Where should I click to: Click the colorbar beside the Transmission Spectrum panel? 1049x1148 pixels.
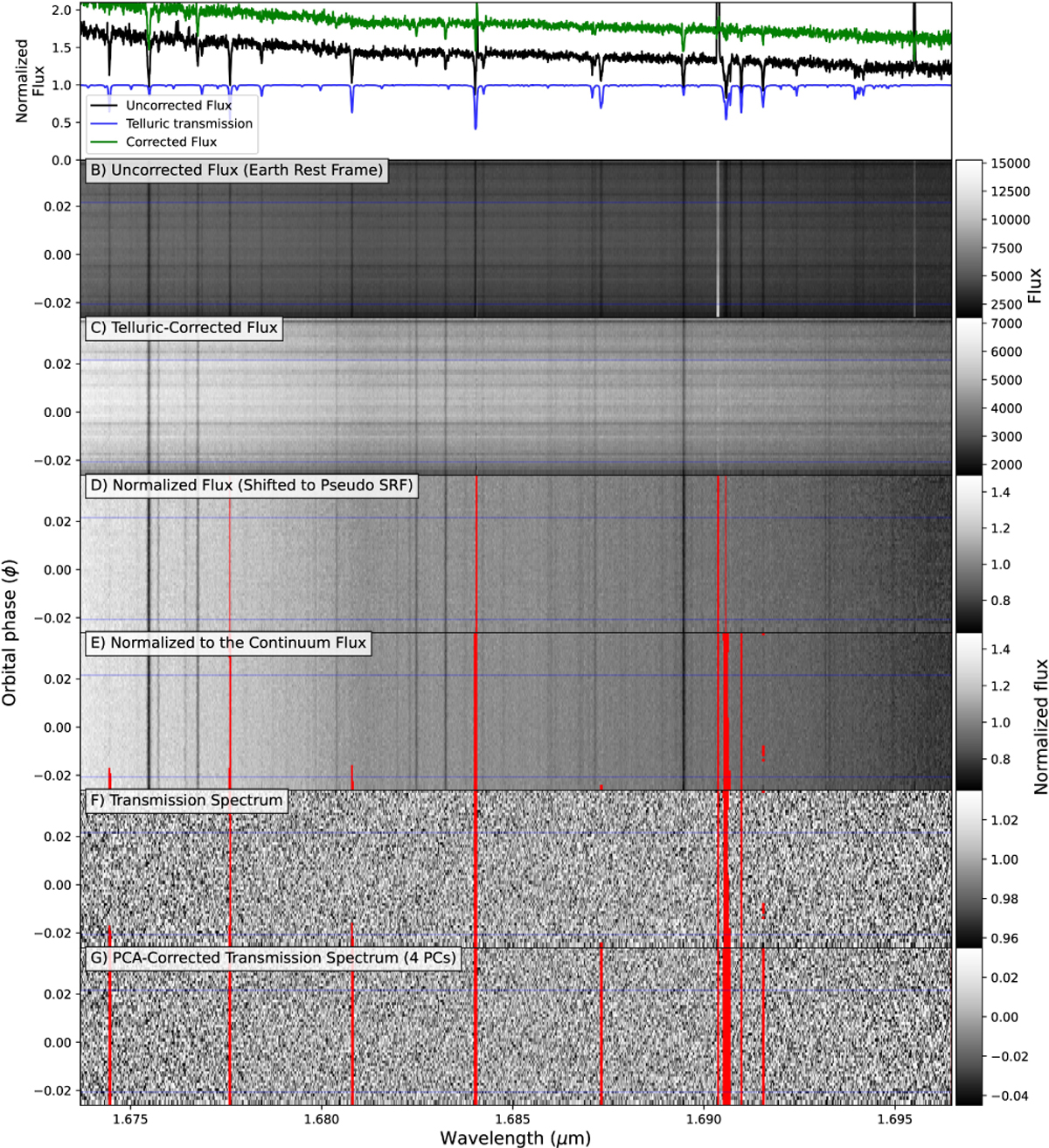click(969, 868)
